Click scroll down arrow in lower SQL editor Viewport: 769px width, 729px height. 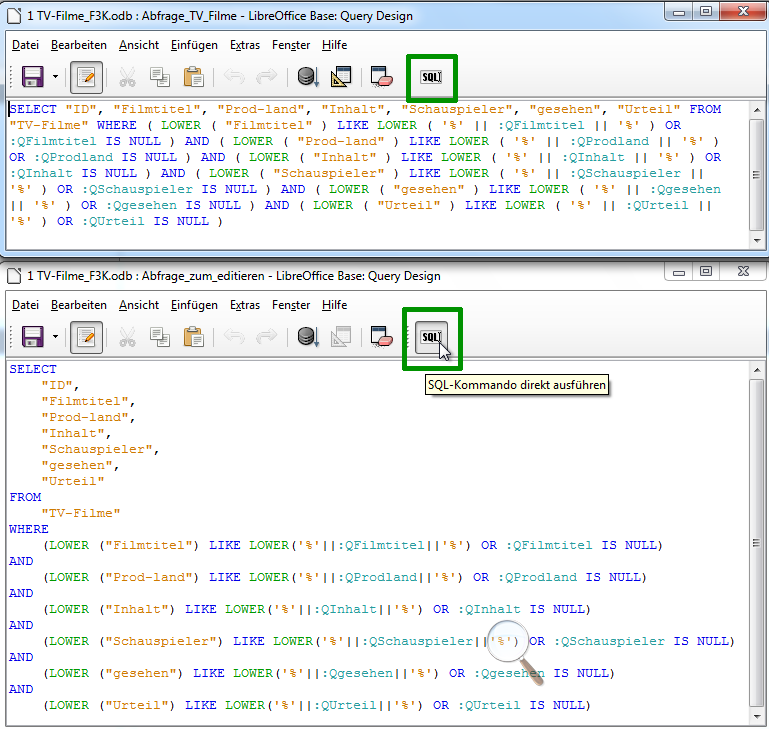tap(757, 716)
